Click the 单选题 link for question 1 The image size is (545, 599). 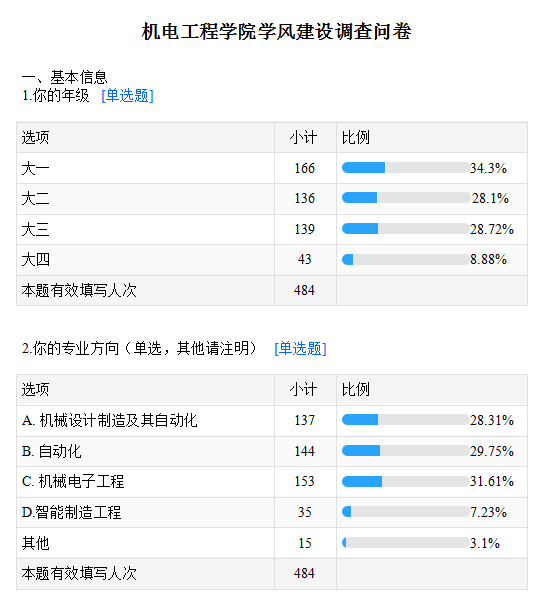(127, 96)
